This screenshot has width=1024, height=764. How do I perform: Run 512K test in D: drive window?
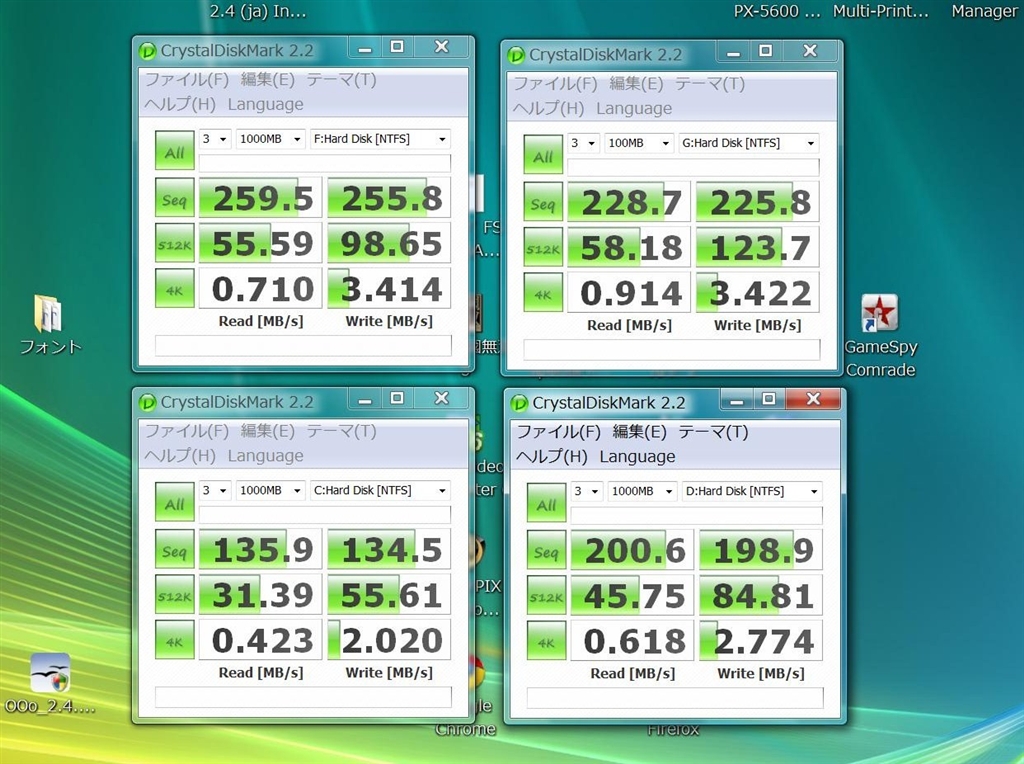[546, 595]
